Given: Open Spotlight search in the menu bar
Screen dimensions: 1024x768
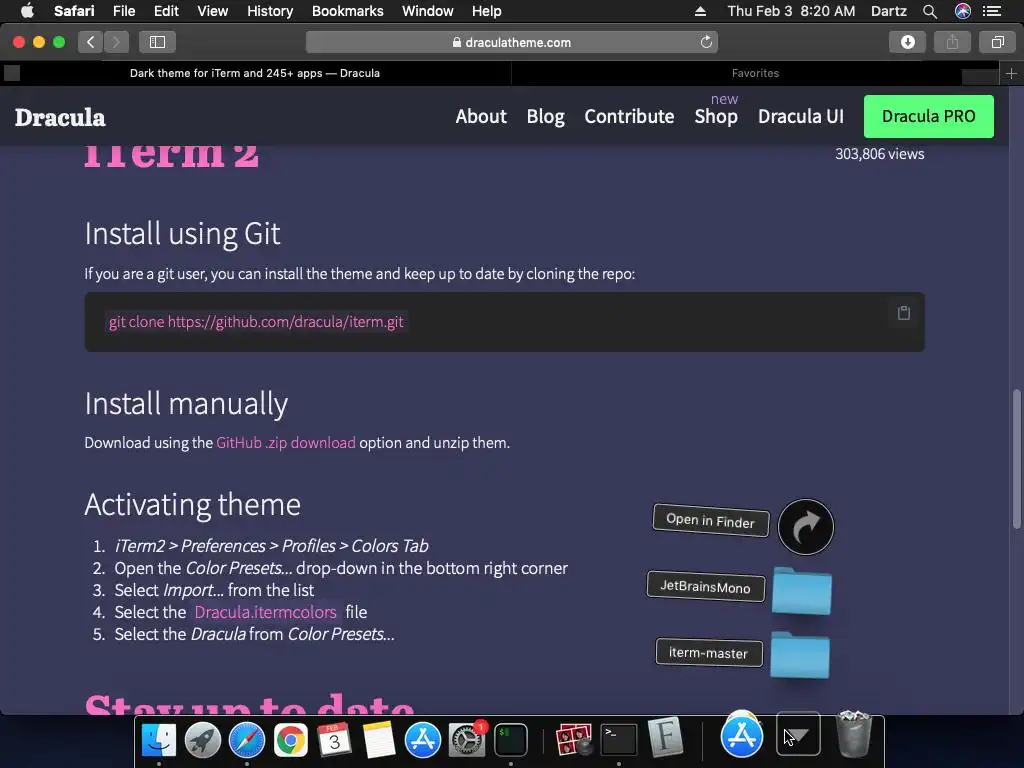Looking at the screenshot, I should pyautogui.click(x=930, y=11).
